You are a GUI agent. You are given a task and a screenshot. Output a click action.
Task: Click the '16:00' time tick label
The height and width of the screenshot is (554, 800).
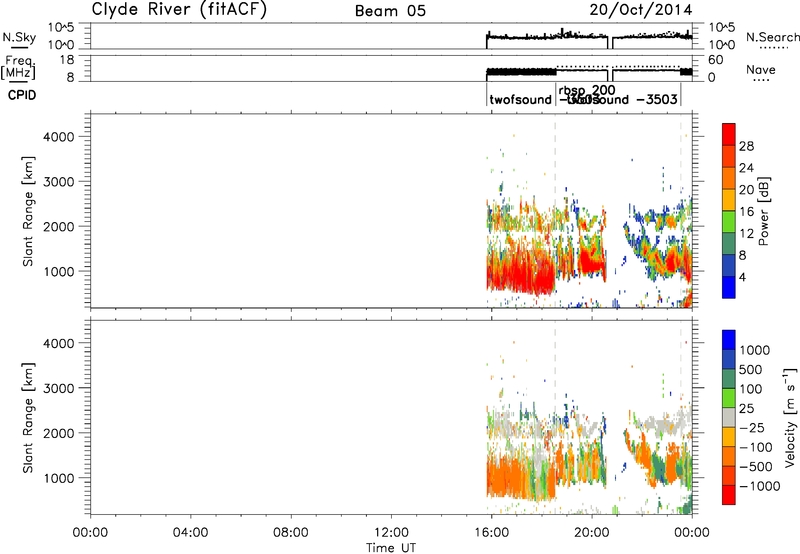tap(492, 533)
